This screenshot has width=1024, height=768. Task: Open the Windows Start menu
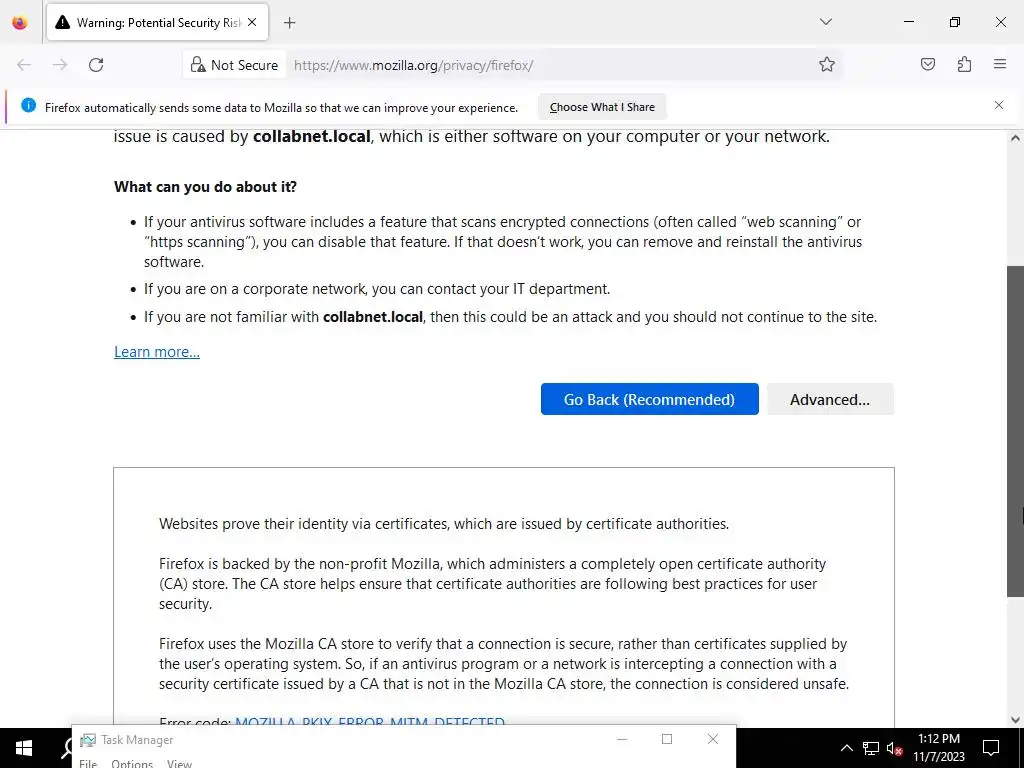click(x=24, y=748)
